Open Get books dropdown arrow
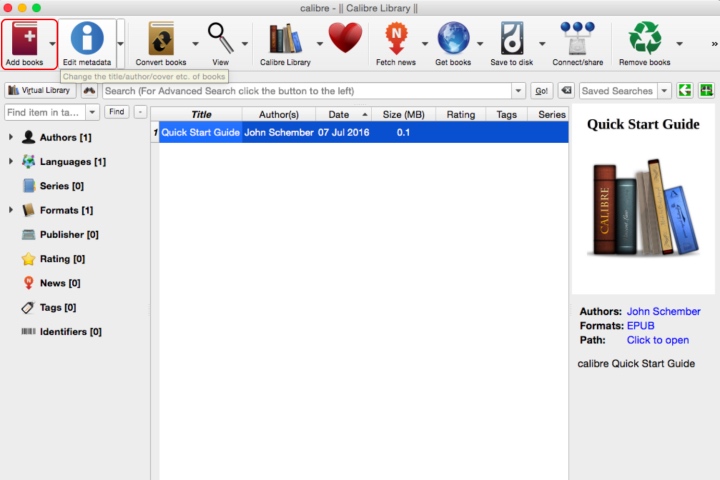720x480 pixels. point(480,44)
